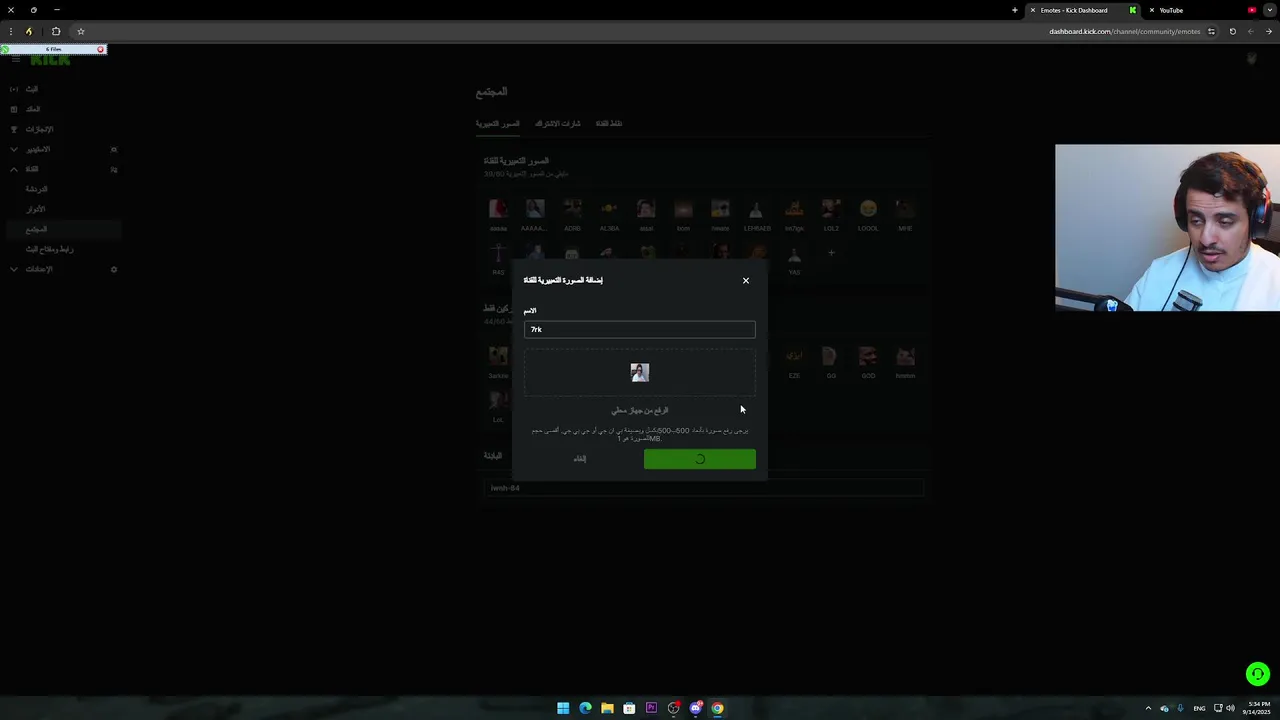Open the tab search dropdown chevron
Screen dimensions: 1280x720
click(x=1270, y=10)
